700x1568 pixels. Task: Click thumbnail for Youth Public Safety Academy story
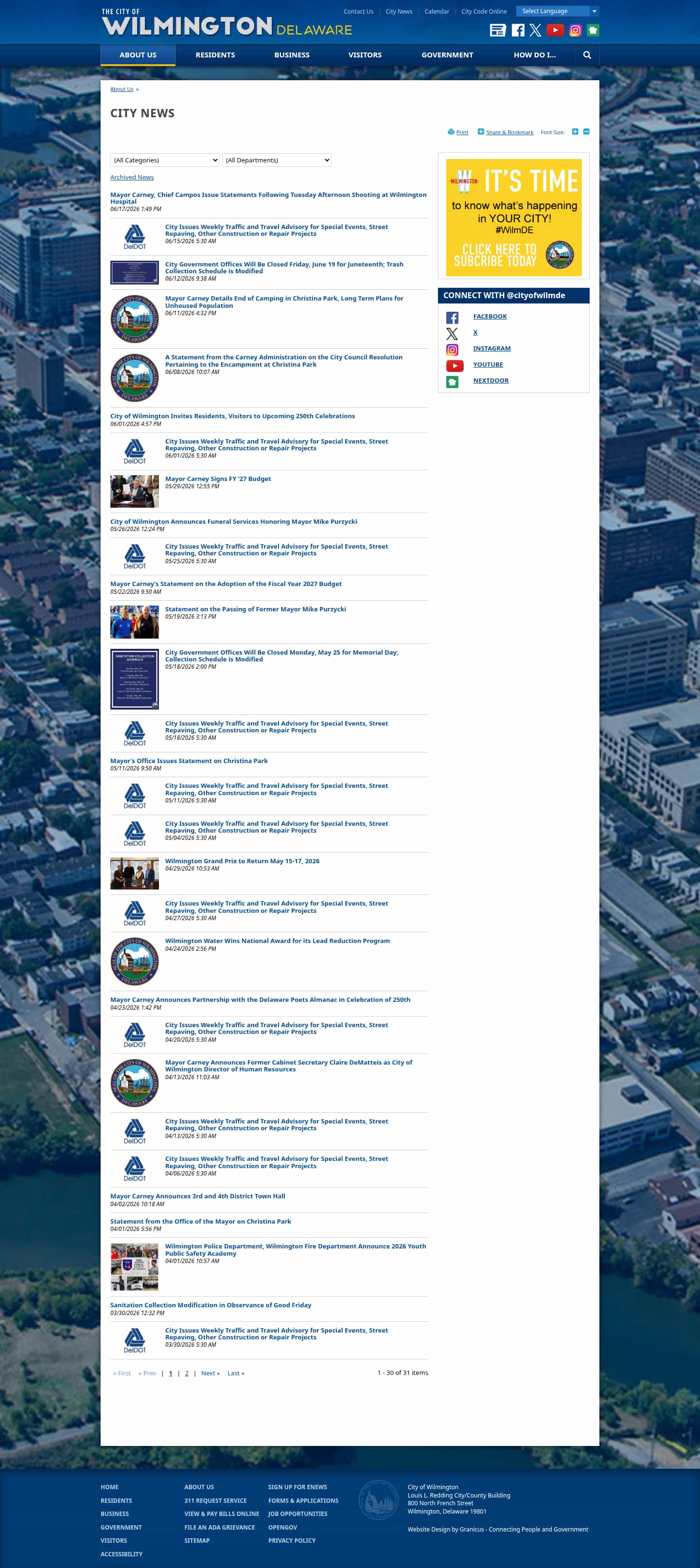134,1266
